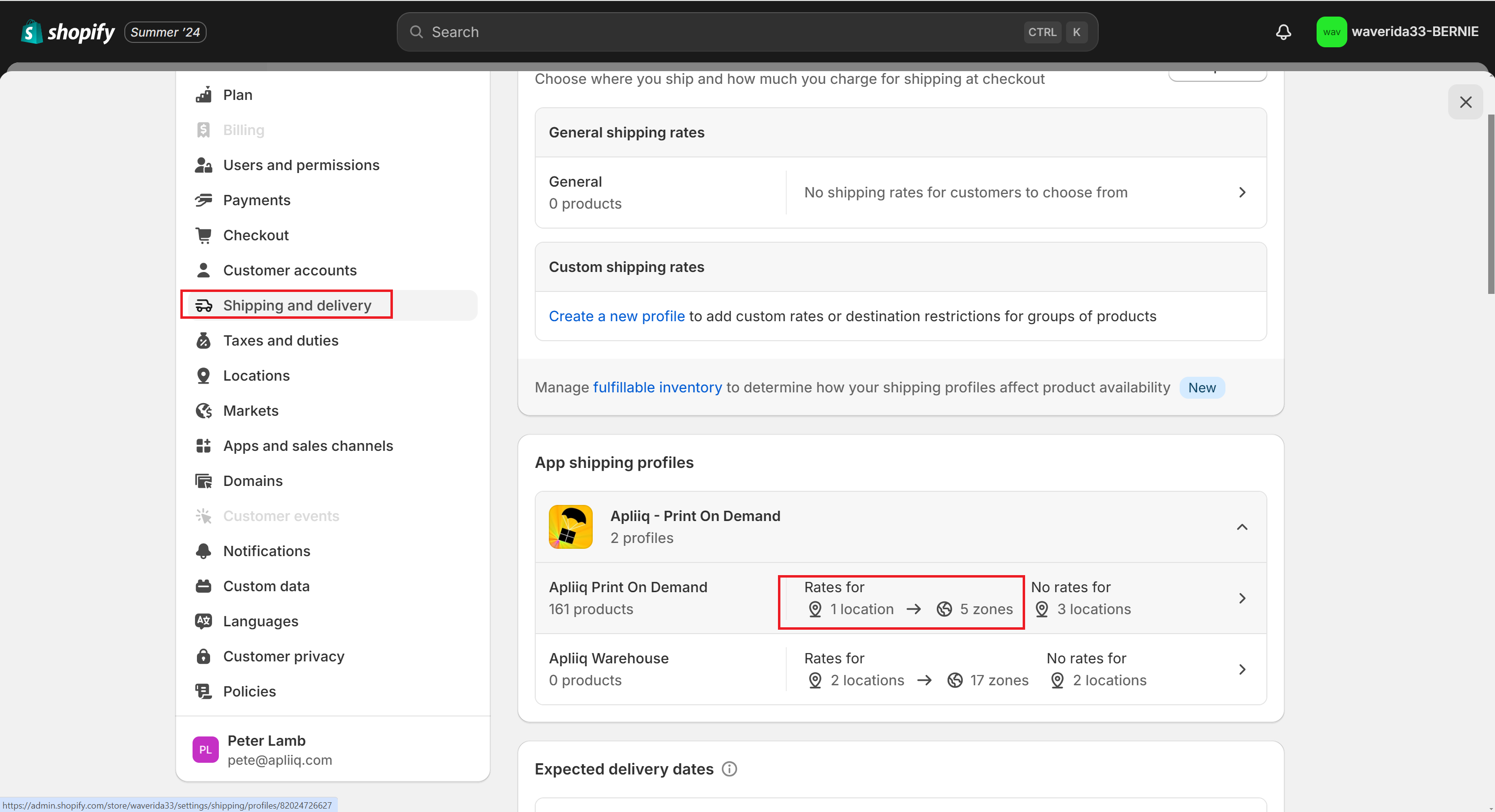
Task: Open Taxes and duties settings
Action: 280,341
